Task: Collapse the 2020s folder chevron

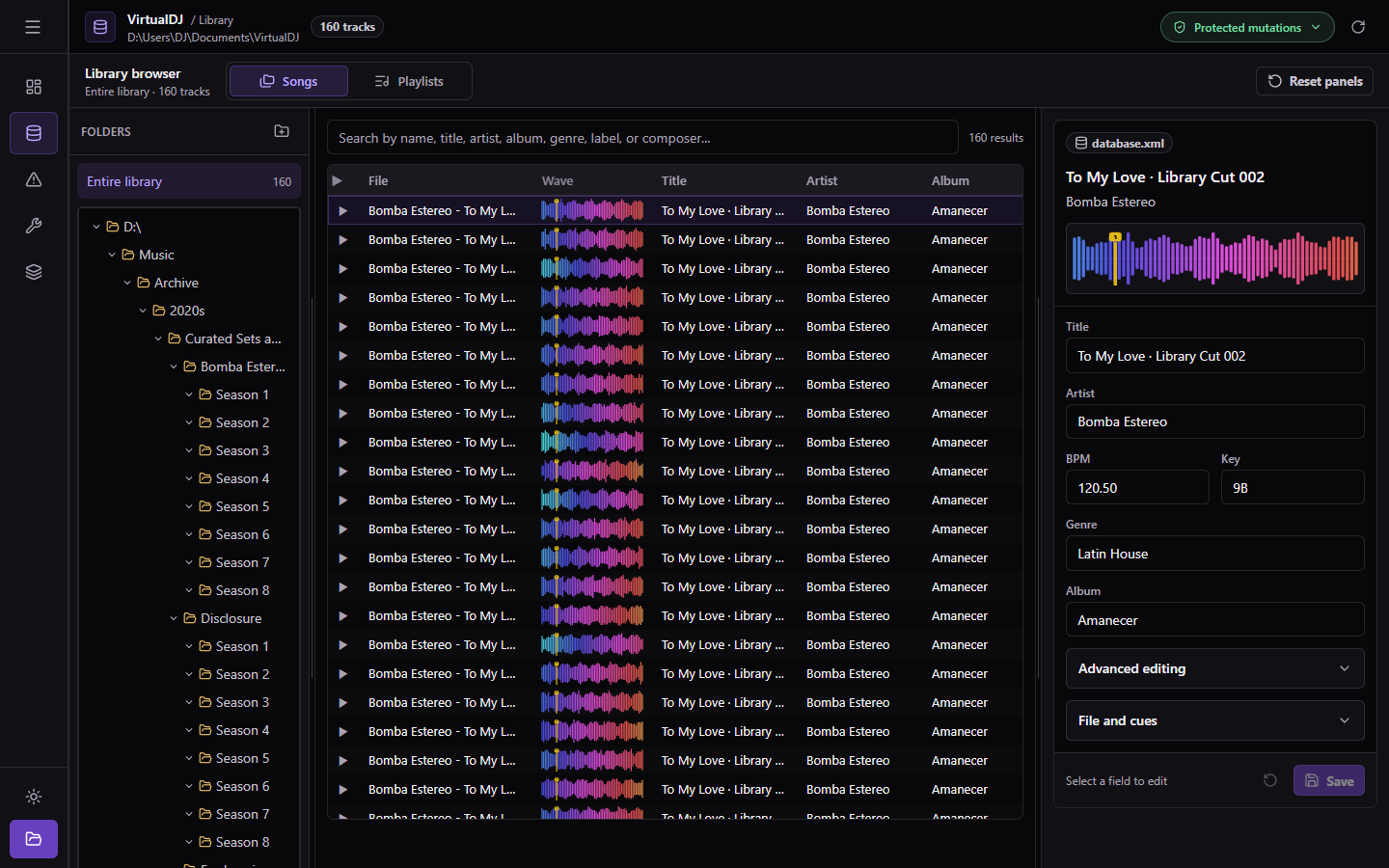Action: coord(143,311)
